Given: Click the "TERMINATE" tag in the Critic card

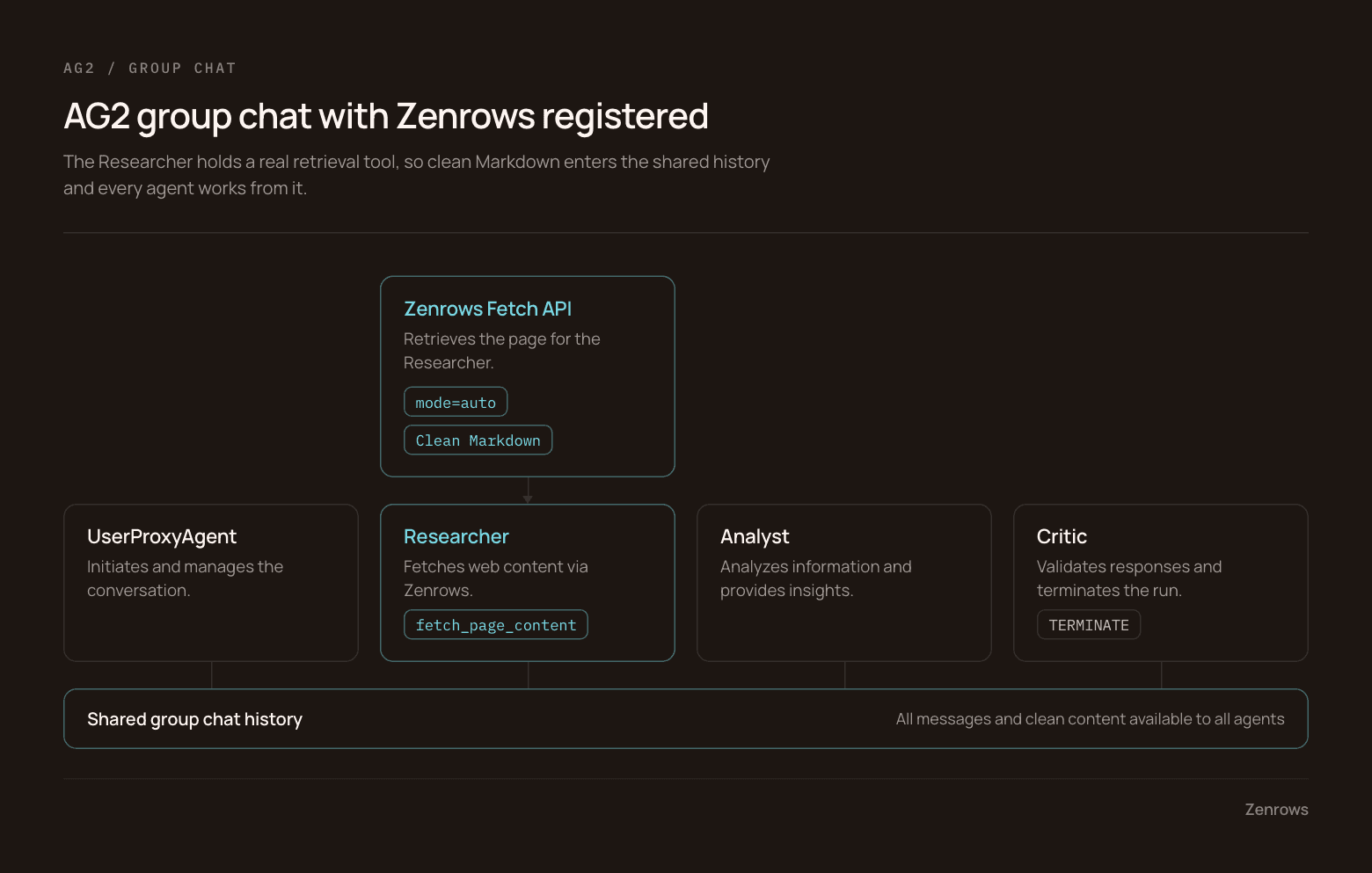Looking at the screenshot, I should 1089,625.
